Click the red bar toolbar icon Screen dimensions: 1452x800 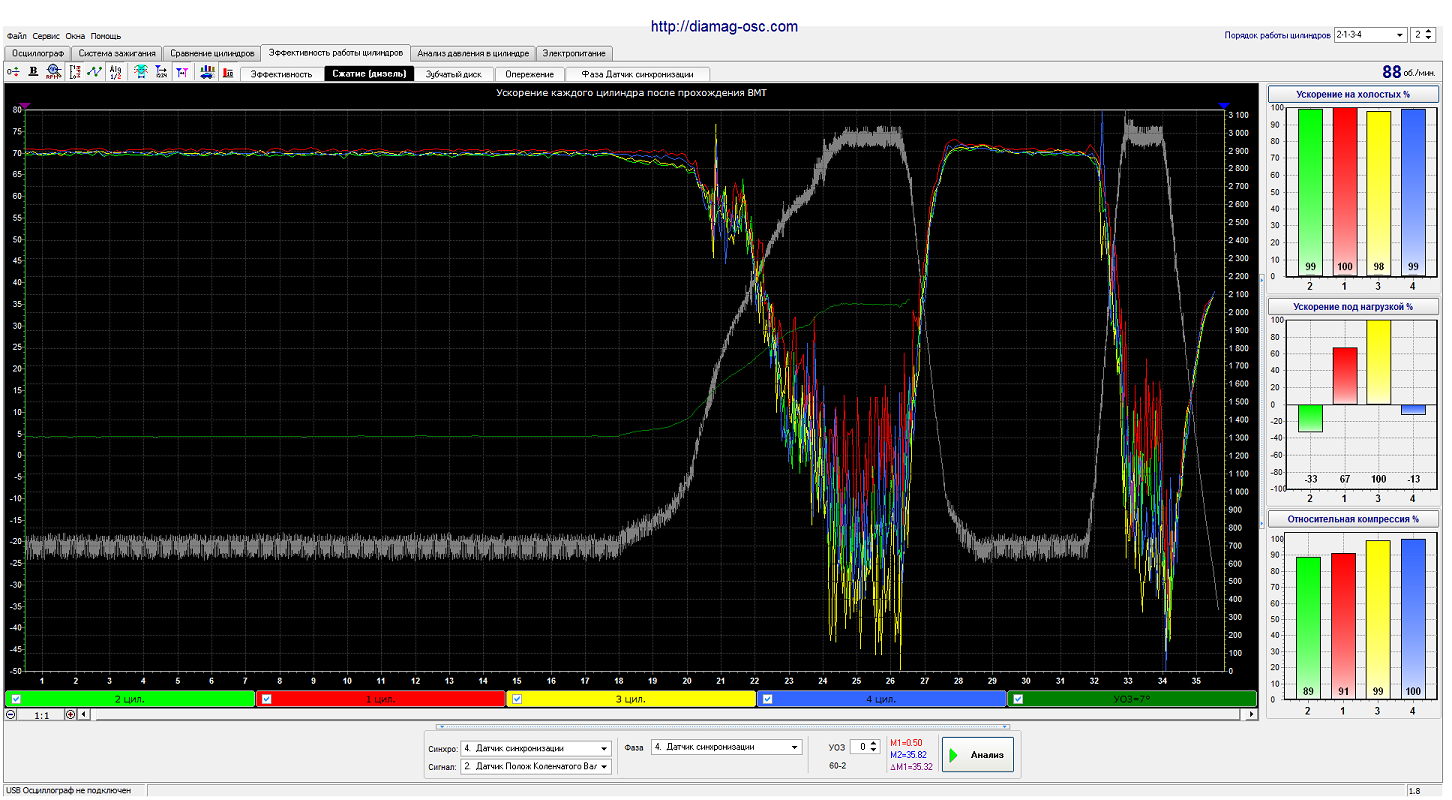[x=229, y=72]
